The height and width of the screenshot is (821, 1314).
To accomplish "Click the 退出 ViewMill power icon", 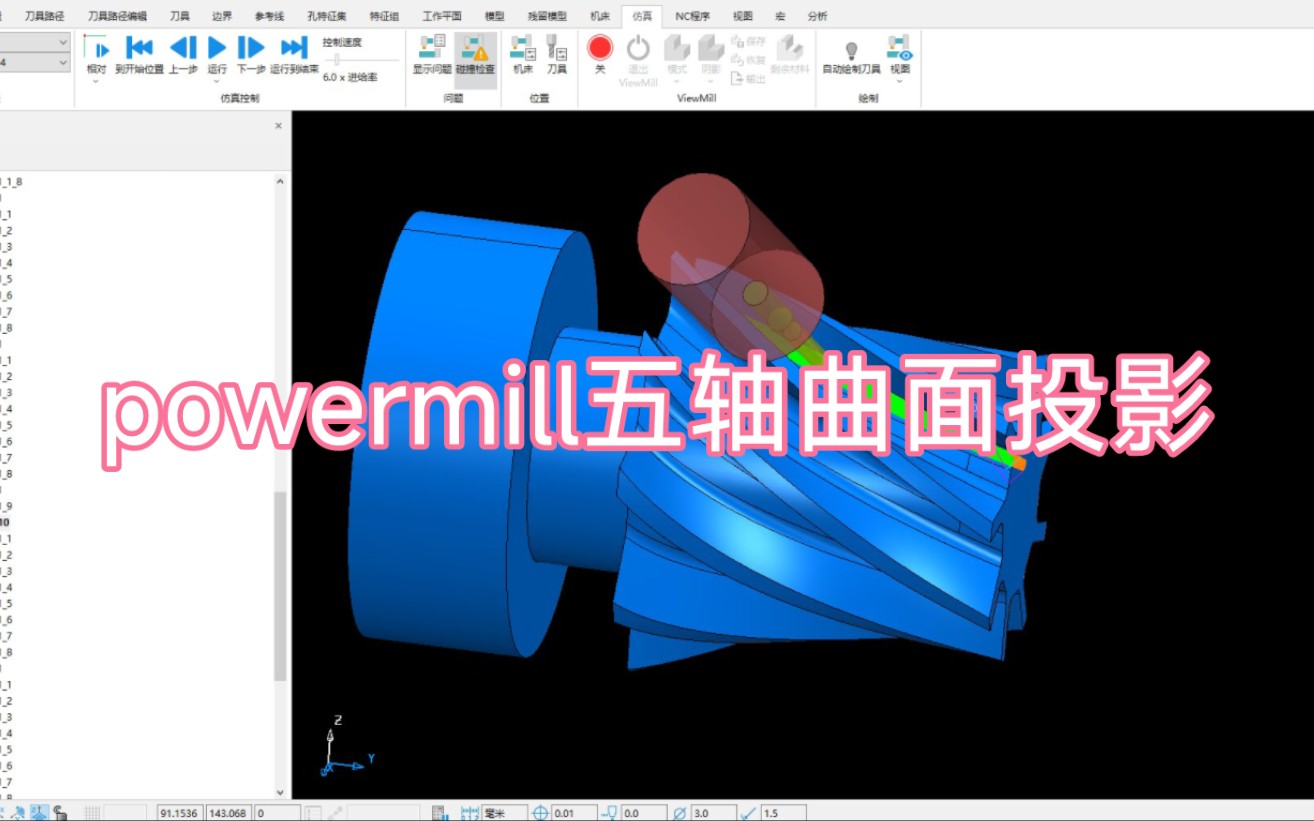I will coord(638,47).
